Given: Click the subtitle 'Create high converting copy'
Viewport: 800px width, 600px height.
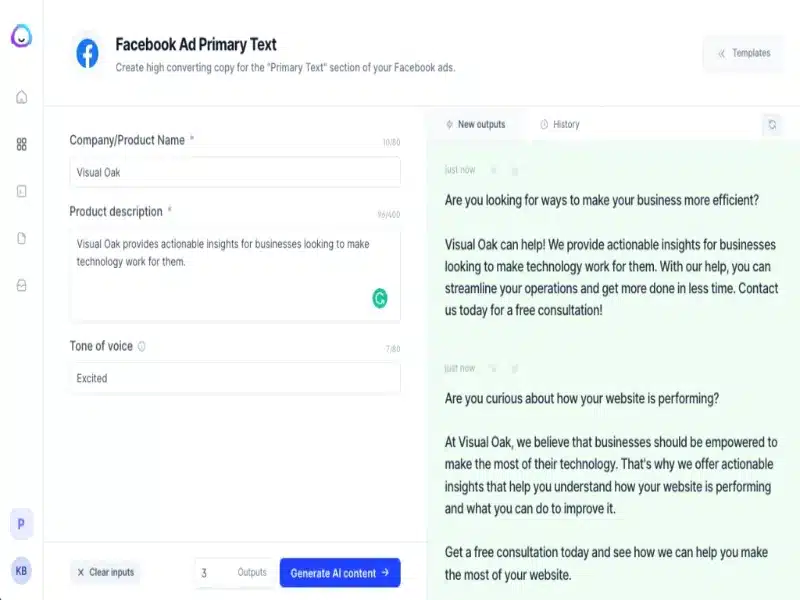Looking at the screenshot, I should tap(285, 67).
